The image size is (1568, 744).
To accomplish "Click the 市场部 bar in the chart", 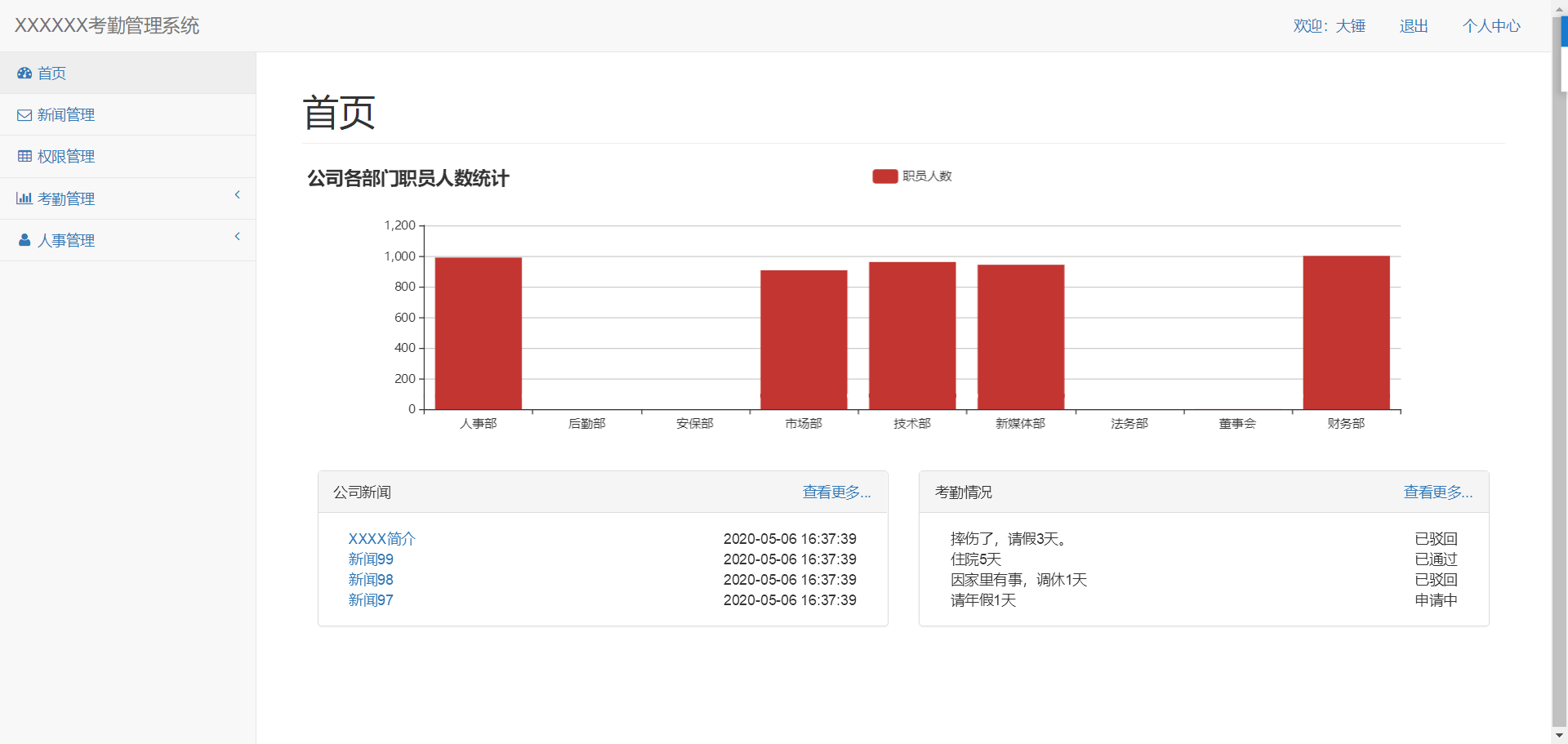I will click(x=804, y=340).
